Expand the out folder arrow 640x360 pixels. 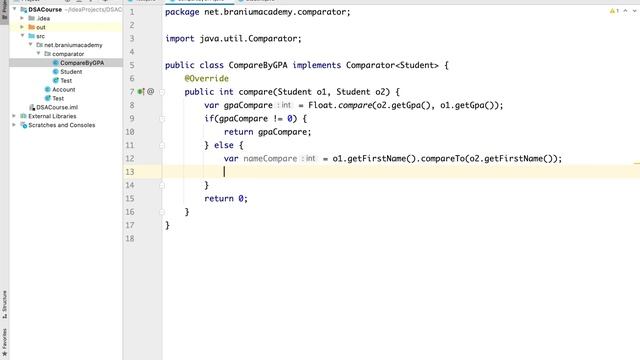tap(22, 27)
